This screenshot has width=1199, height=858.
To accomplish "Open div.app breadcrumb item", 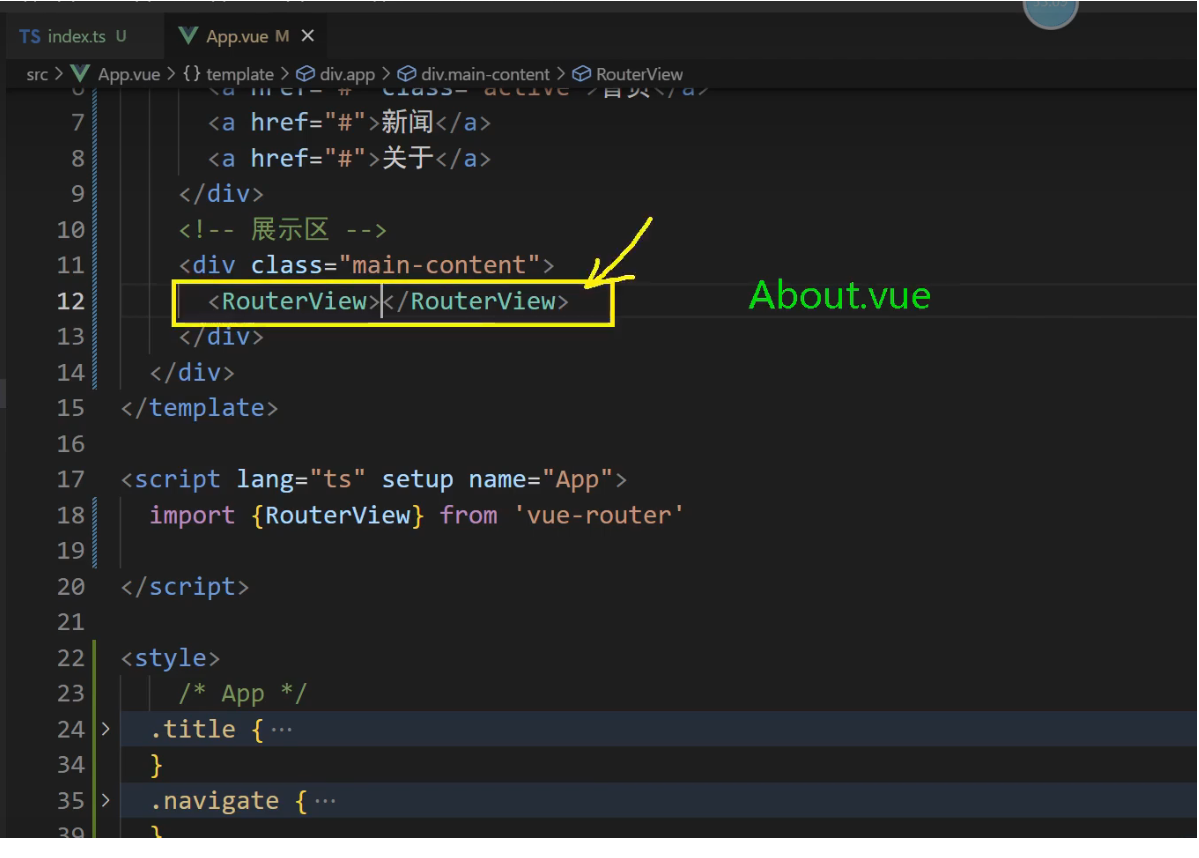I will click(347, 74).
